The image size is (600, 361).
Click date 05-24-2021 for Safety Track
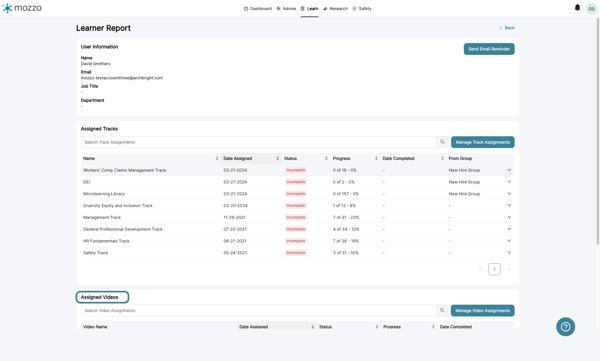pos(235,253)
